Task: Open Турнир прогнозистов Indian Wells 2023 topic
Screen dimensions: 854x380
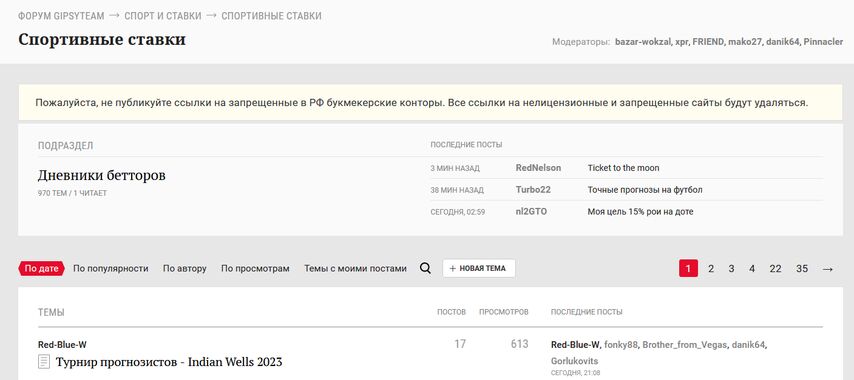Action: (169, 361)
